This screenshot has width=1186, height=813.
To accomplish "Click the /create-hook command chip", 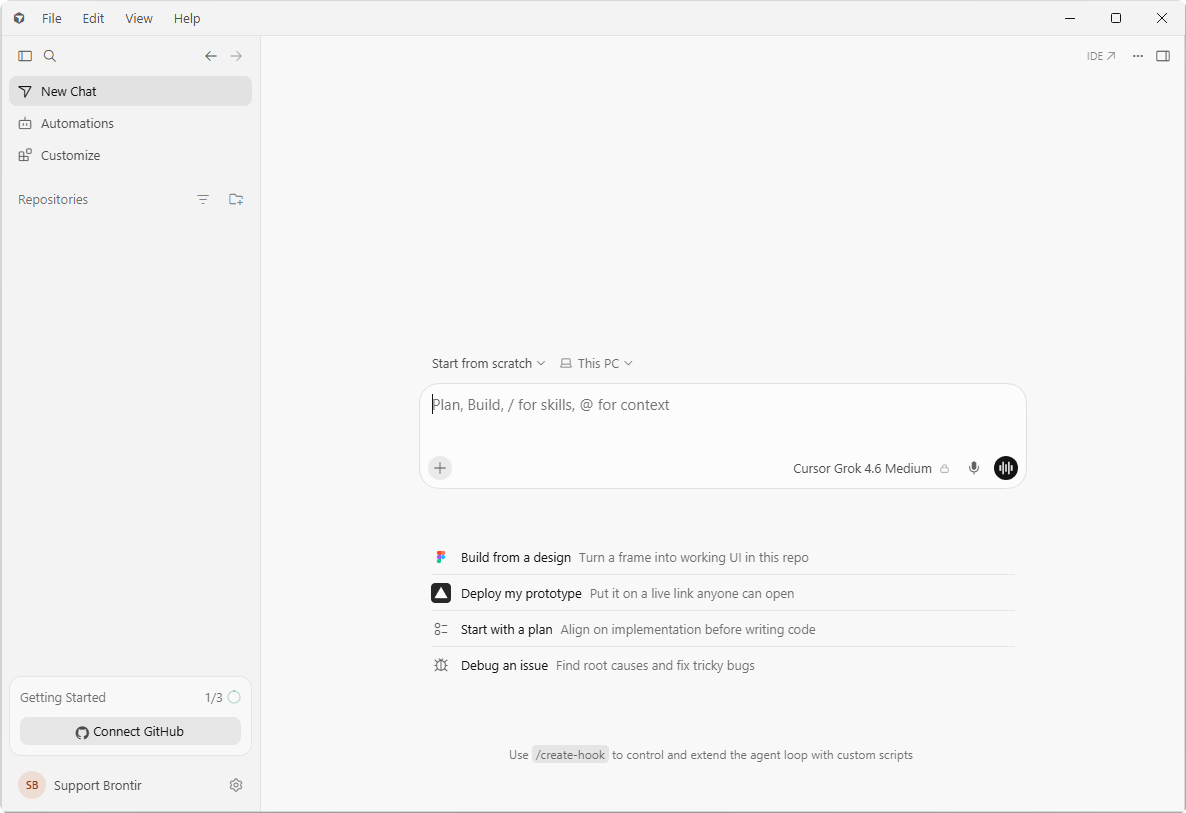I will 570,755.
